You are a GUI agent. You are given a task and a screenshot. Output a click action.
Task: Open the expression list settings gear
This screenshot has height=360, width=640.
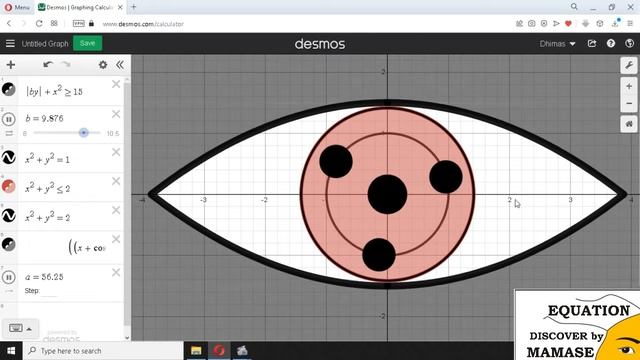pyautogui.click(x=103, y=65)
